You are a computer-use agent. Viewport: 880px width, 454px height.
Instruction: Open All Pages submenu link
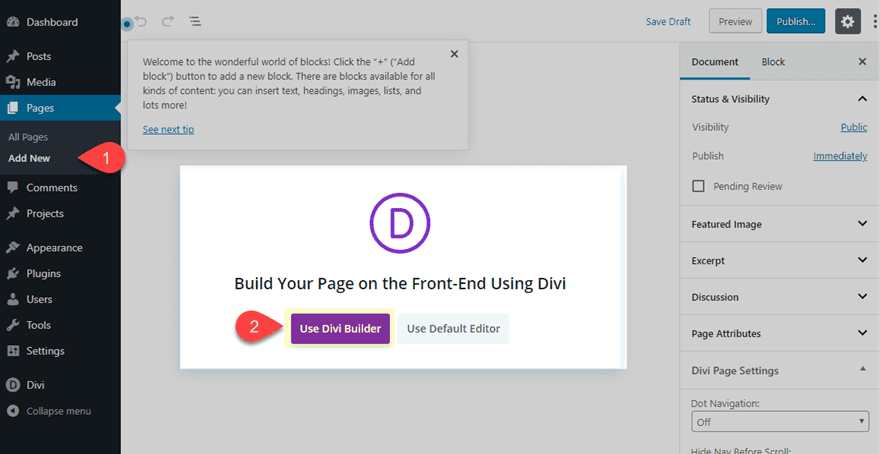pos(28,137)
